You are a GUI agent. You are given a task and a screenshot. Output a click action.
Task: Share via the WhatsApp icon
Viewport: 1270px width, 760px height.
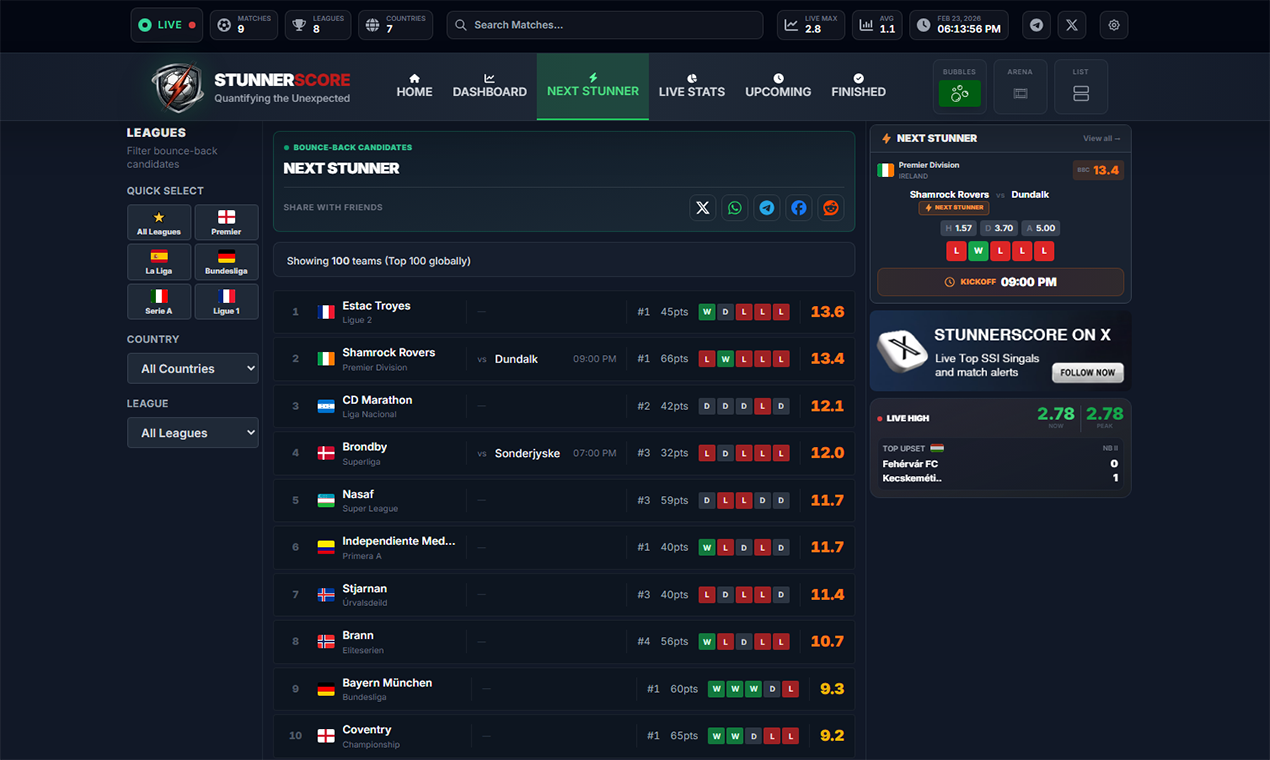click(x=735, y=208)
